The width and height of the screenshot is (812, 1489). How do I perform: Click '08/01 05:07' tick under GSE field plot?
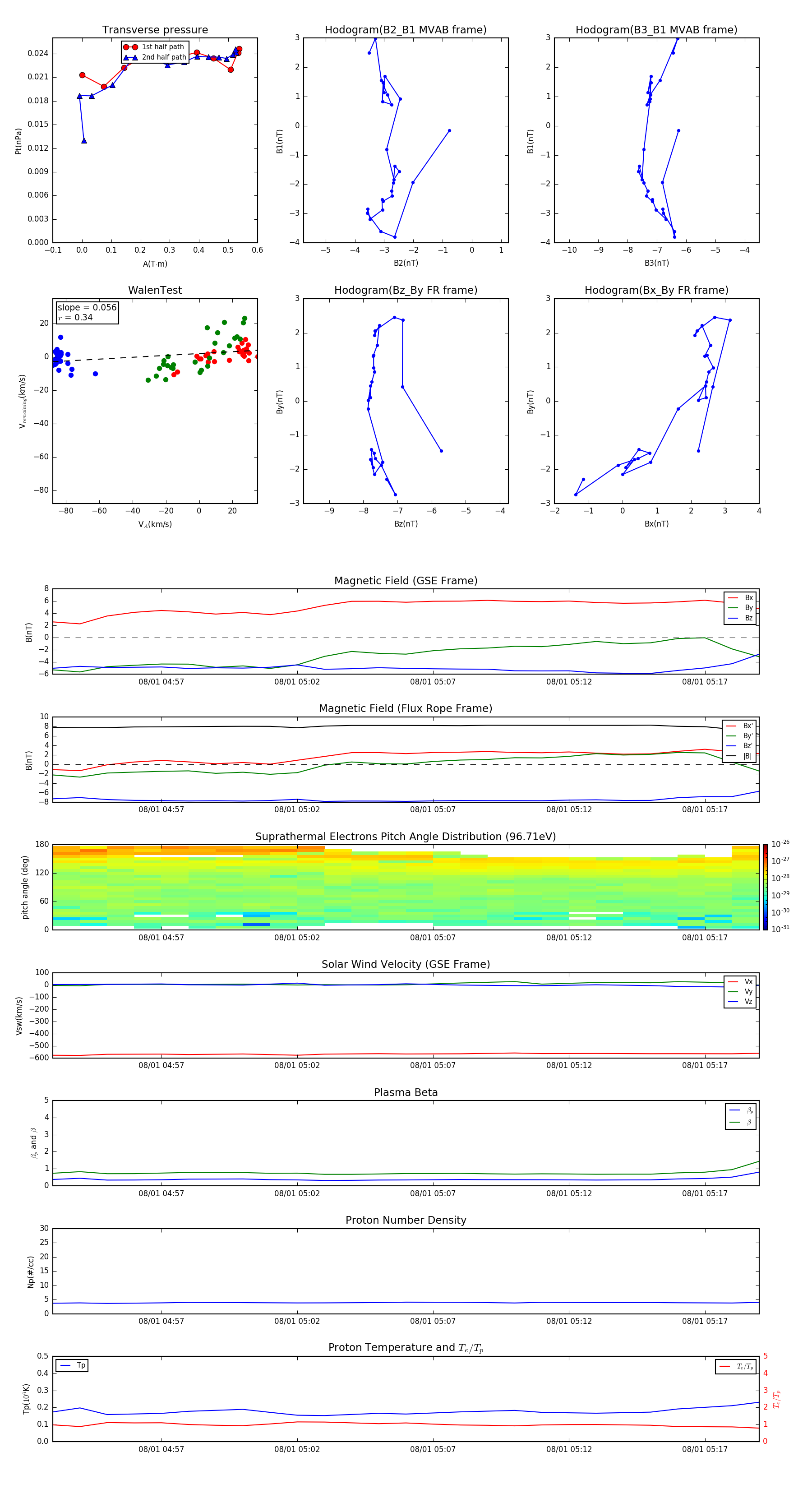pyautogui.click(x=433, y=682)
